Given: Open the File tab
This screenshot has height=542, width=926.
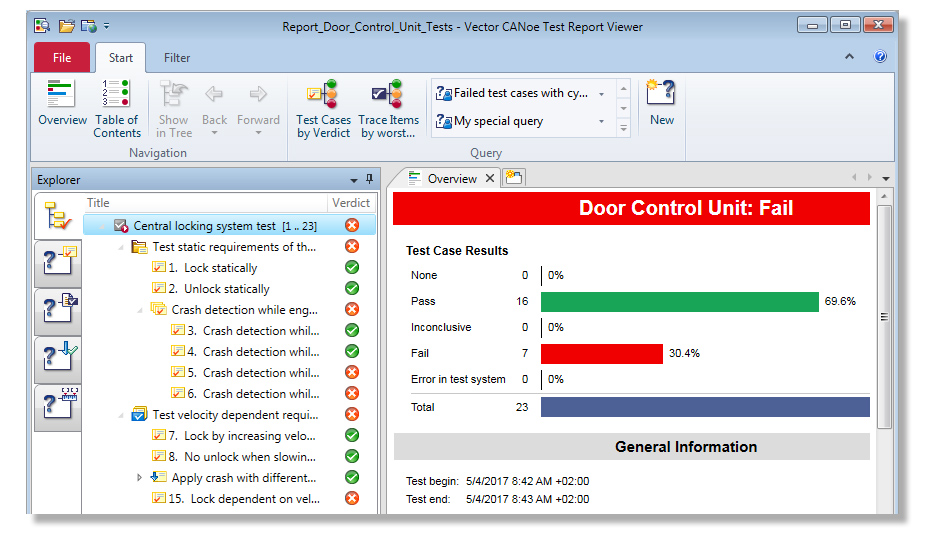Looking at the screenshot, I should (x=62, y=58).
